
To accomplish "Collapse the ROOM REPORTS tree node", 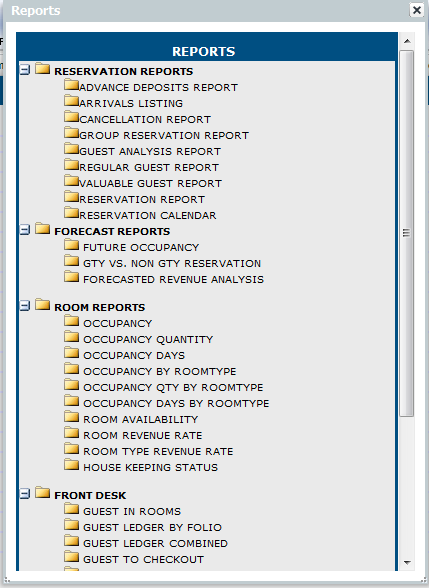I will tap(25, 306).
